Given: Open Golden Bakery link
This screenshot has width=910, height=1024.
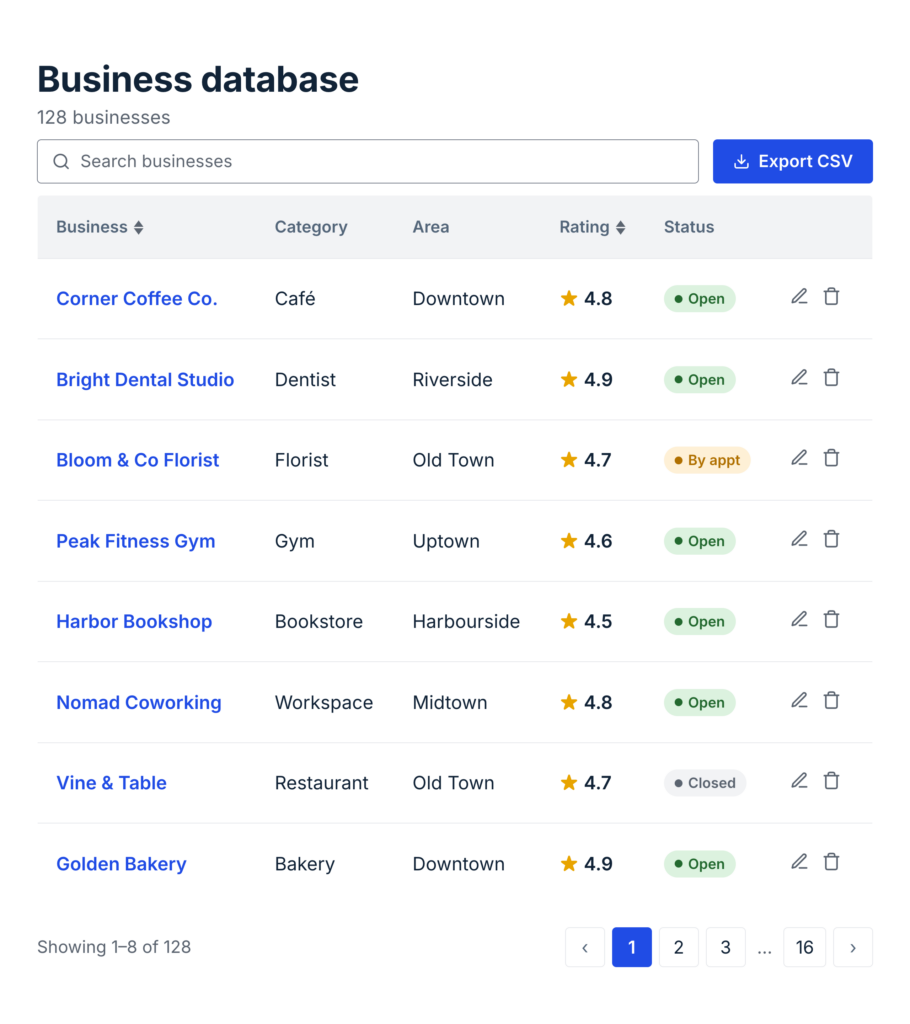Looking at the screenshot, I should coord(122,863).
